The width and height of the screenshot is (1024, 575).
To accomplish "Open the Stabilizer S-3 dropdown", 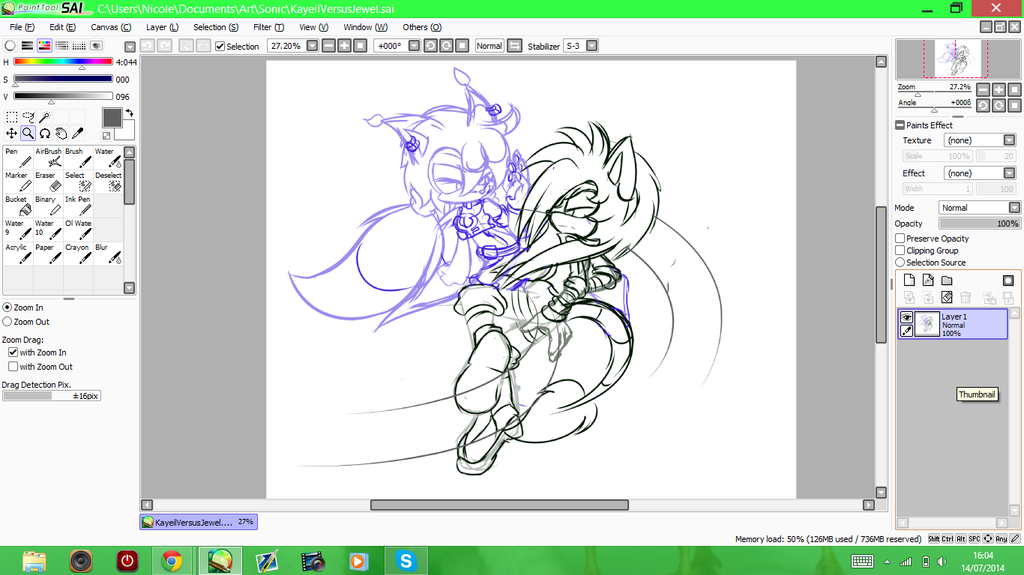I will (x=592, y=46).
